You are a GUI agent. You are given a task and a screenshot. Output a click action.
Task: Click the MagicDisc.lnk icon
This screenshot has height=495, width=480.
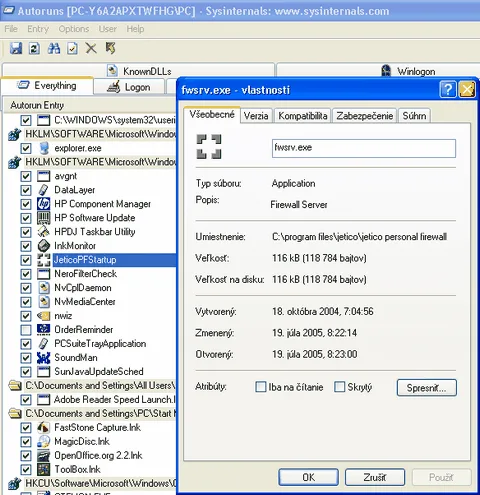(43, 441)
